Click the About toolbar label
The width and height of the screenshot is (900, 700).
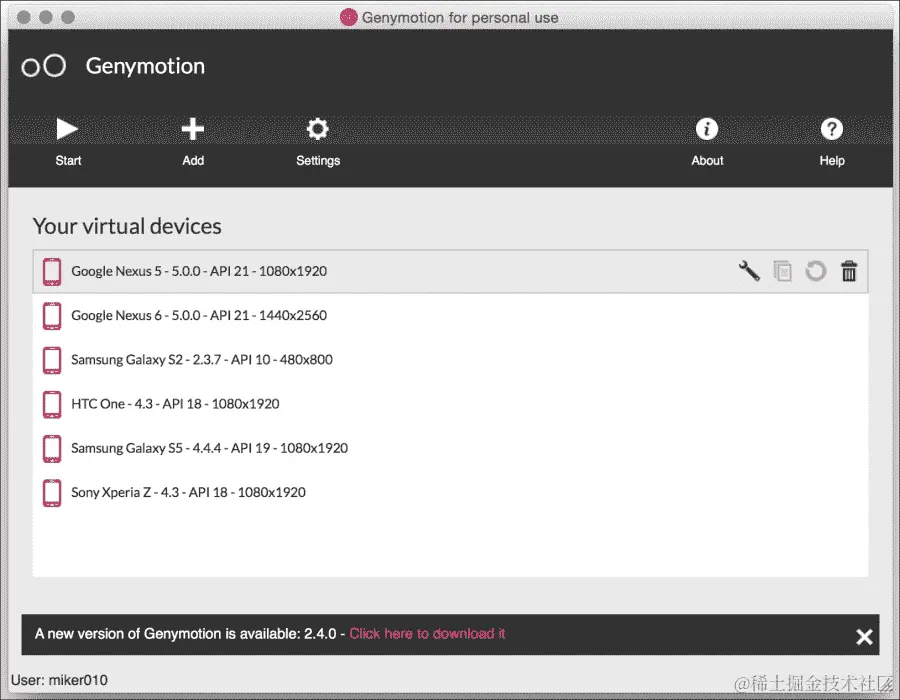pyautogui.click(x=707, y=161)
